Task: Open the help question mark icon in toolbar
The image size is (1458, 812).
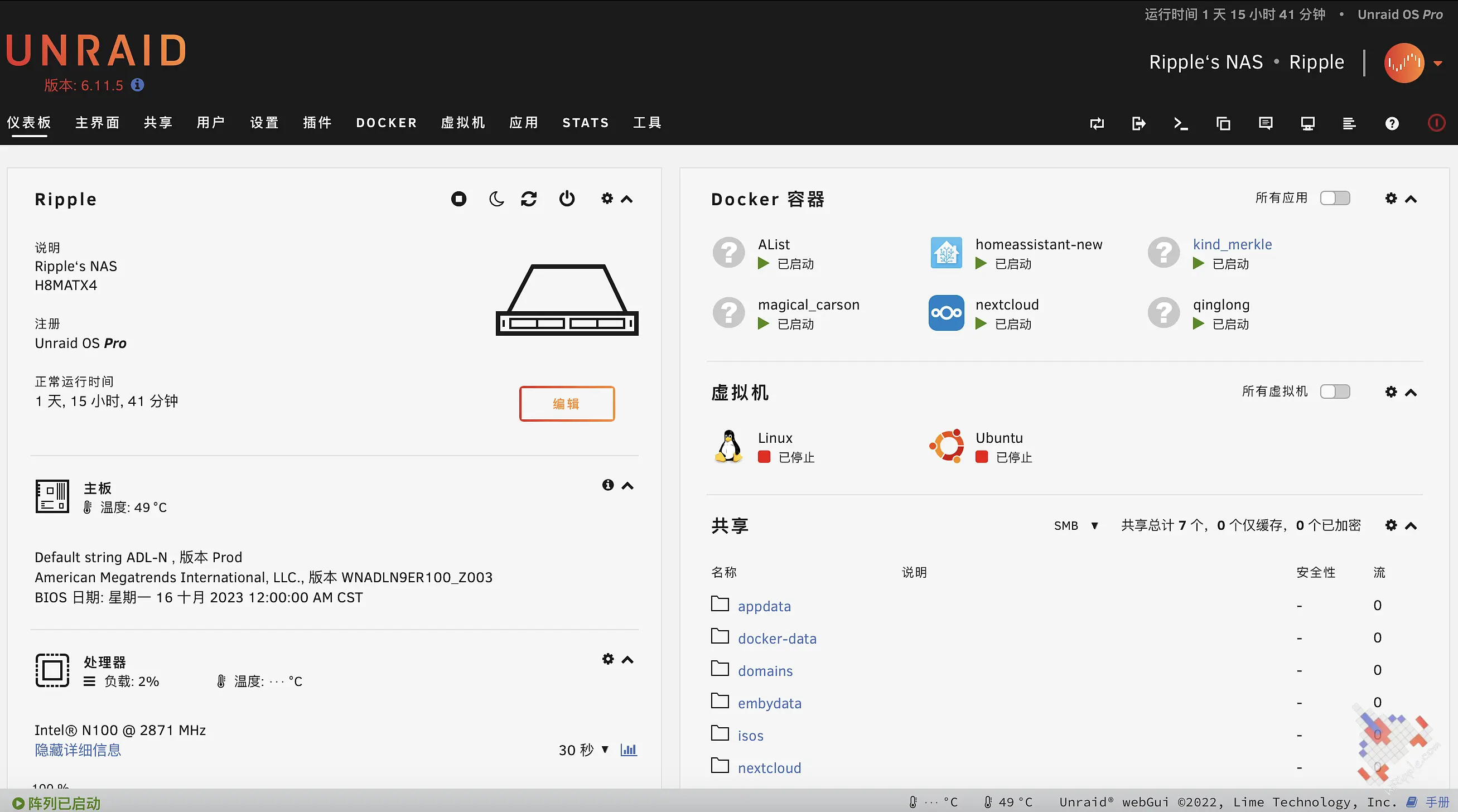Action: [1392, 123]
